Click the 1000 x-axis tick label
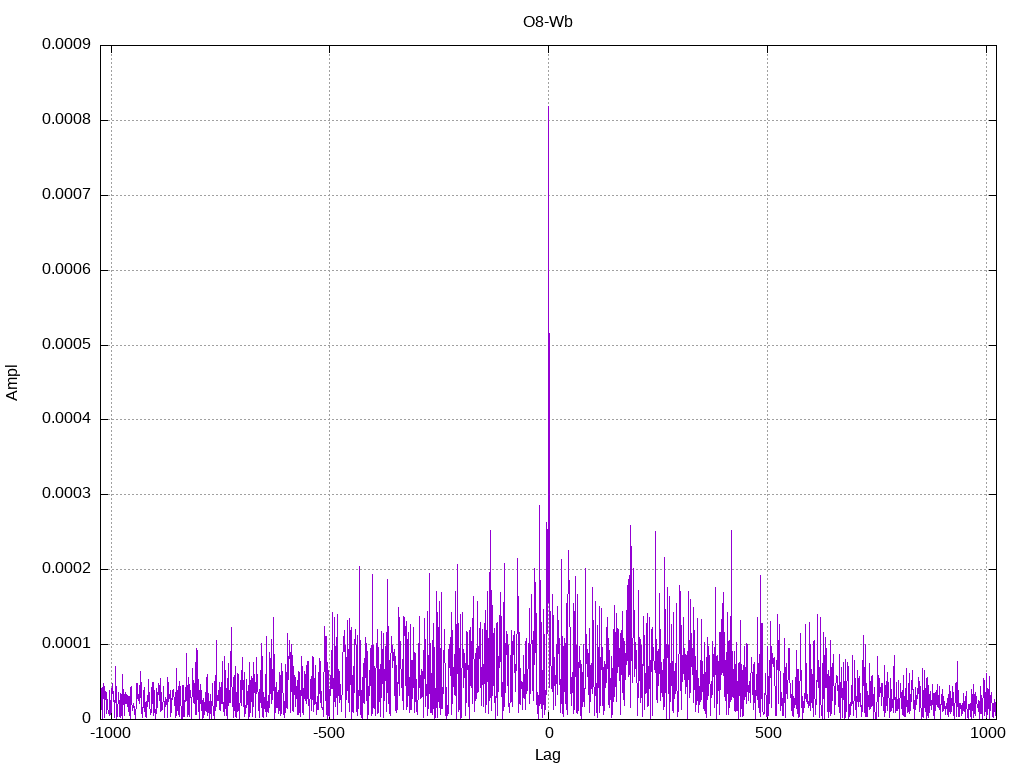Viewport: 1024px width, 768px height. click(986, 733)
